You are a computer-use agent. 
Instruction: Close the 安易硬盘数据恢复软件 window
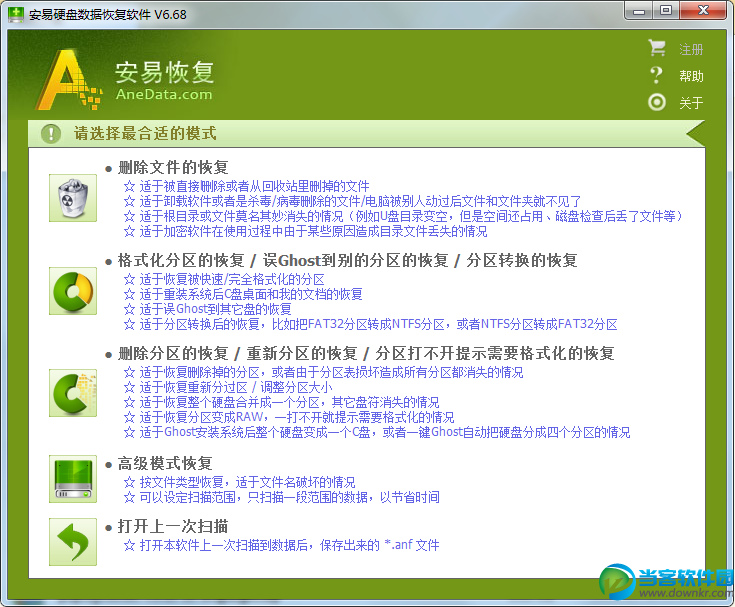click(703, 11)
